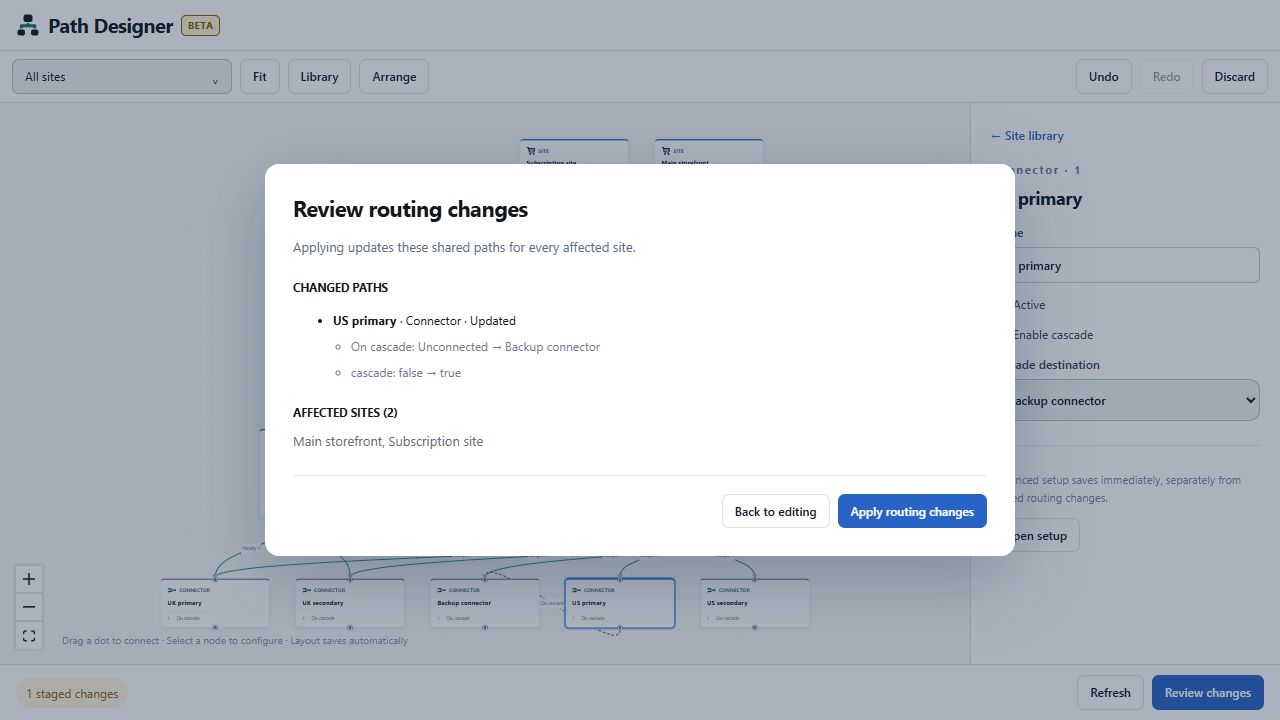1280x720 pixels.
Task: Open the Library from the toolbar
Action: point(319,77)
